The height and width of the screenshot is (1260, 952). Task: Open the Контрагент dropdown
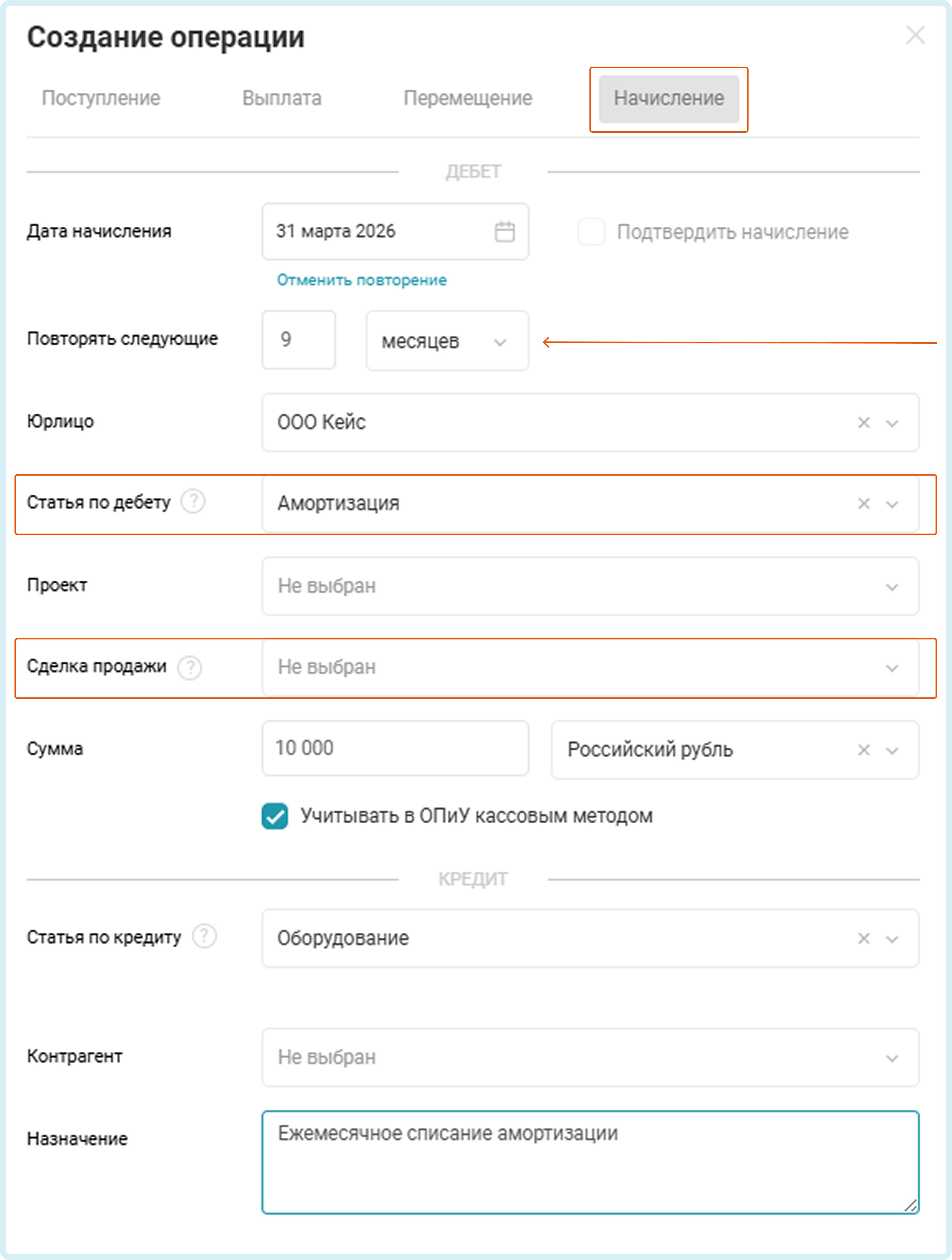click(590, 1057)
